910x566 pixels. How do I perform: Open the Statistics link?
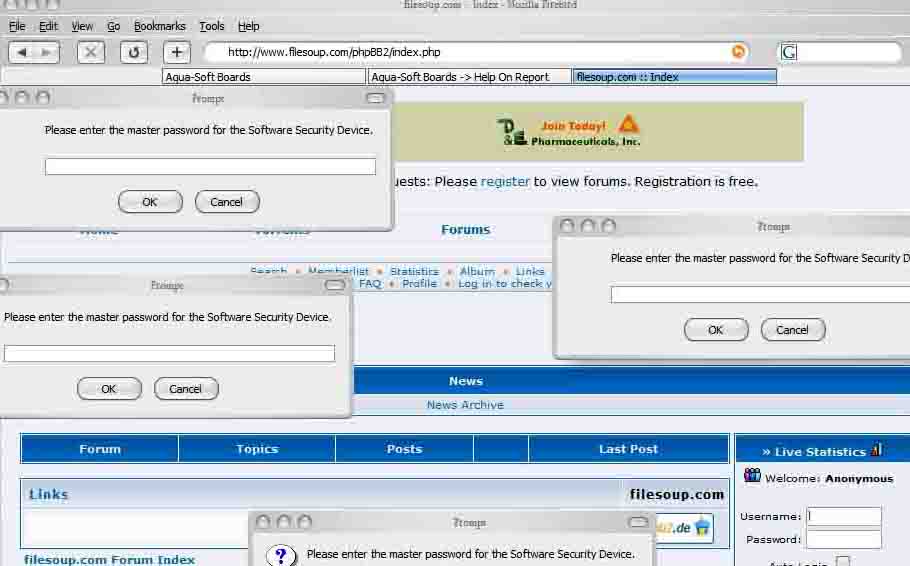(x=414, y=271)
